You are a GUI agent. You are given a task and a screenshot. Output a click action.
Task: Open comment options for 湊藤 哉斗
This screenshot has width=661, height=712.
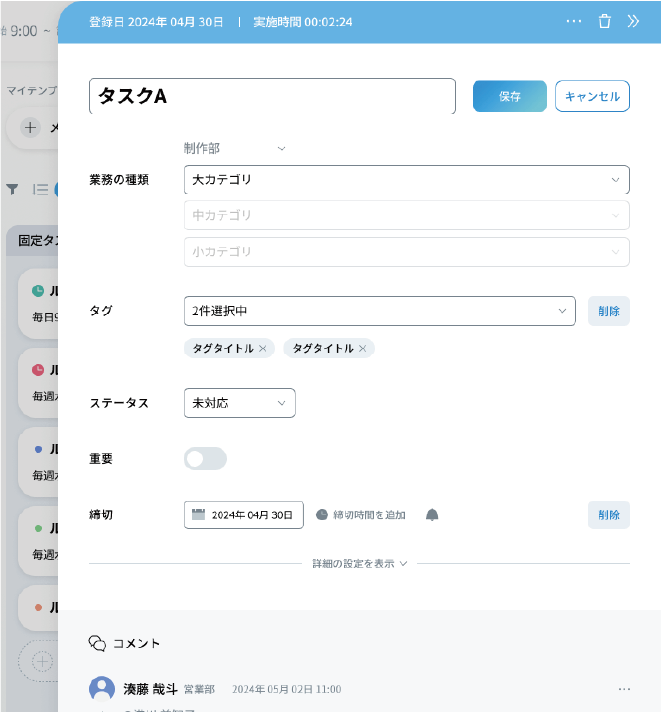tap(624, 689)
